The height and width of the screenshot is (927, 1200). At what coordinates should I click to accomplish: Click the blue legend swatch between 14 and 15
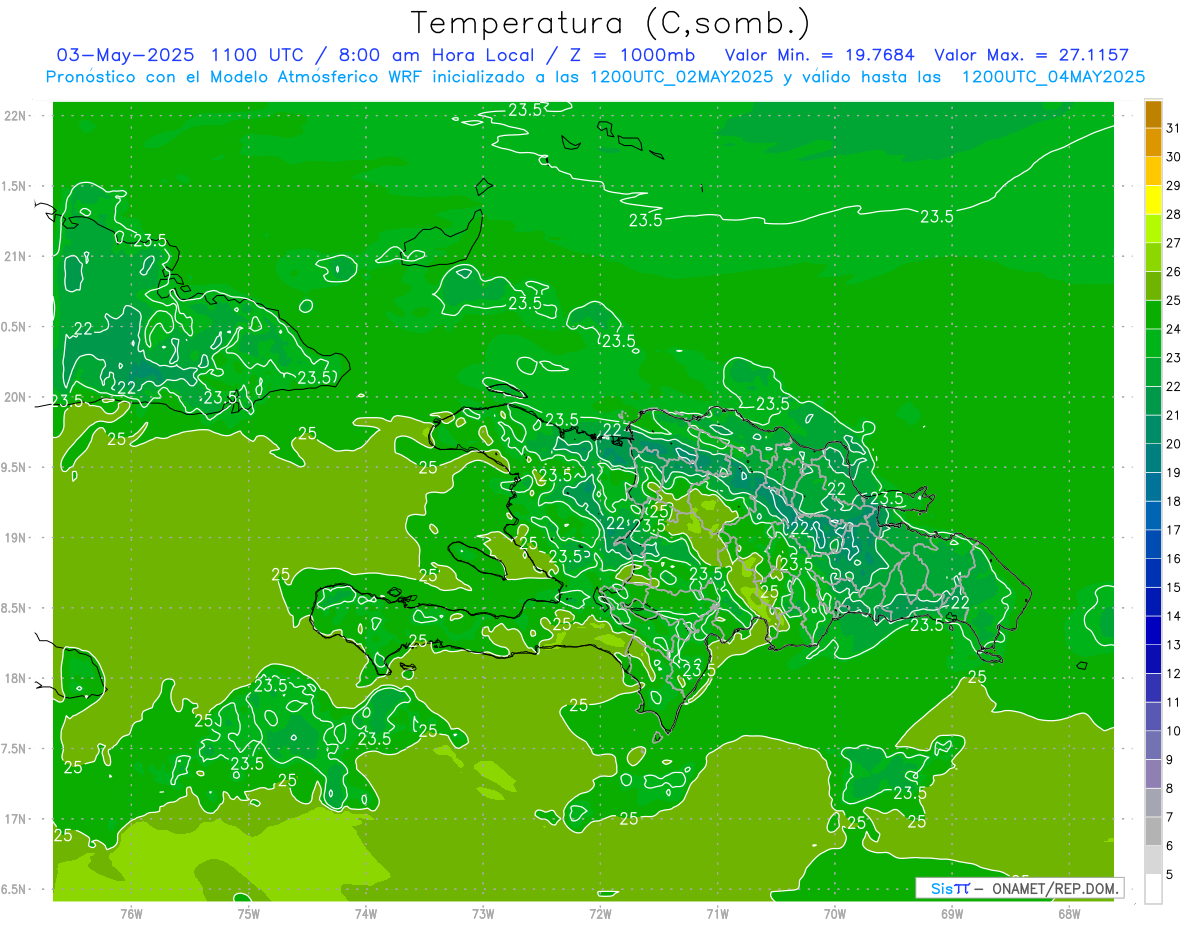coord(1153,602)
